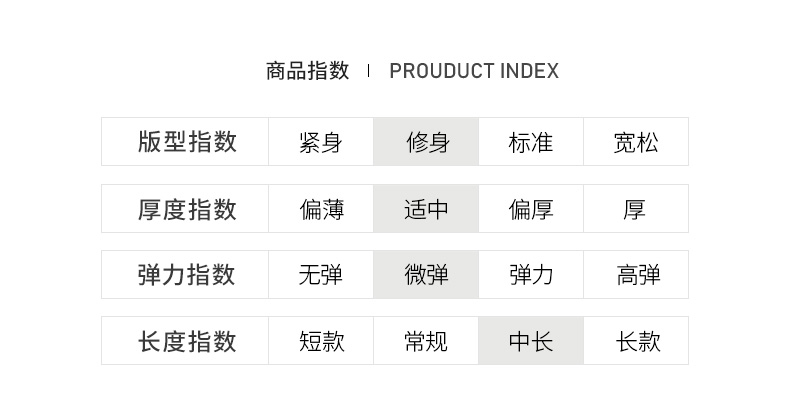Viewport: 790px width, 408px height.
Task: Select the 紧身 fit option
Action: coord(320,142)
